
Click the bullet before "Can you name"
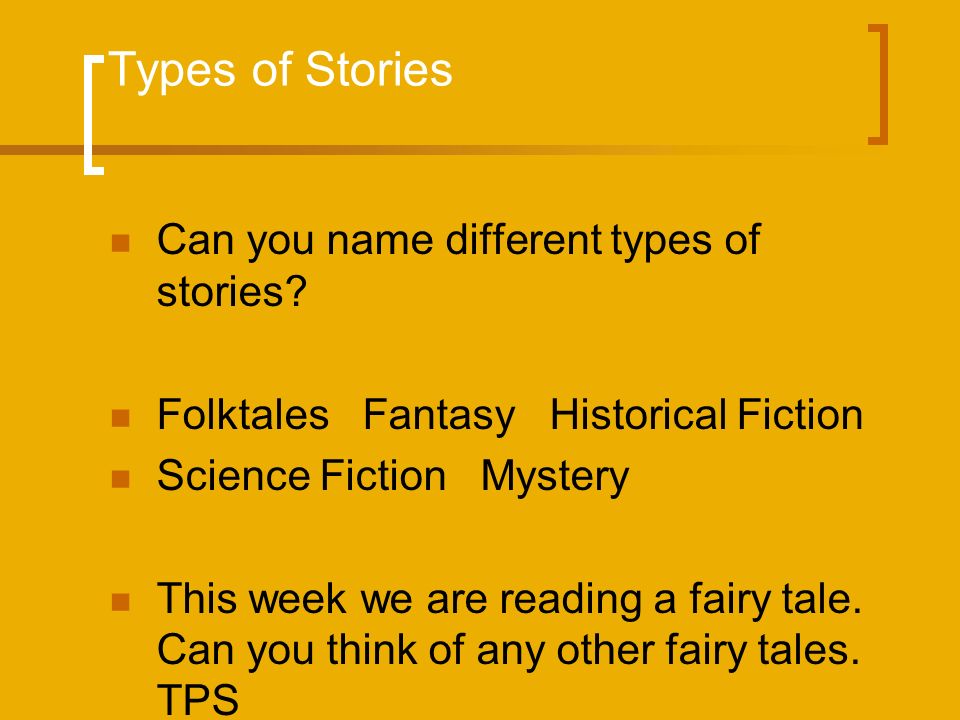121,243
